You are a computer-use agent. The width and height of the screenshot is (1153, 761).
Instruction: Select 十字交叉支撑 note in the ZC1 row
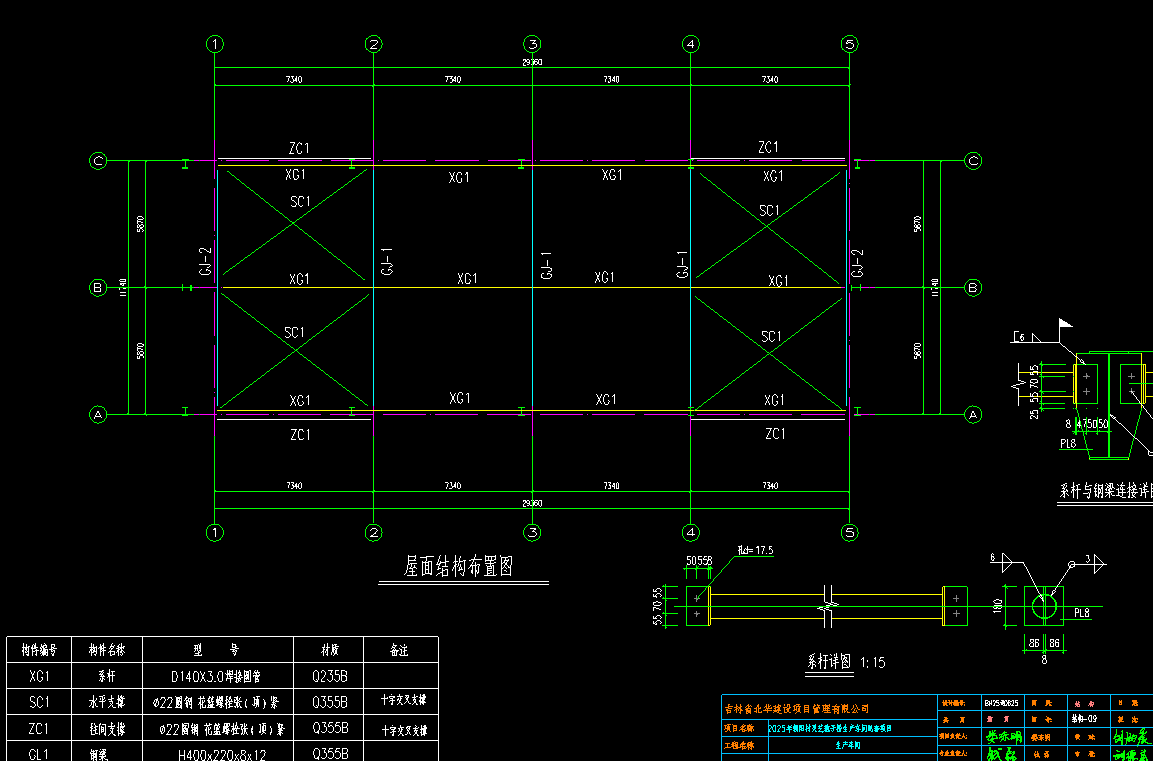coord(404,731)
